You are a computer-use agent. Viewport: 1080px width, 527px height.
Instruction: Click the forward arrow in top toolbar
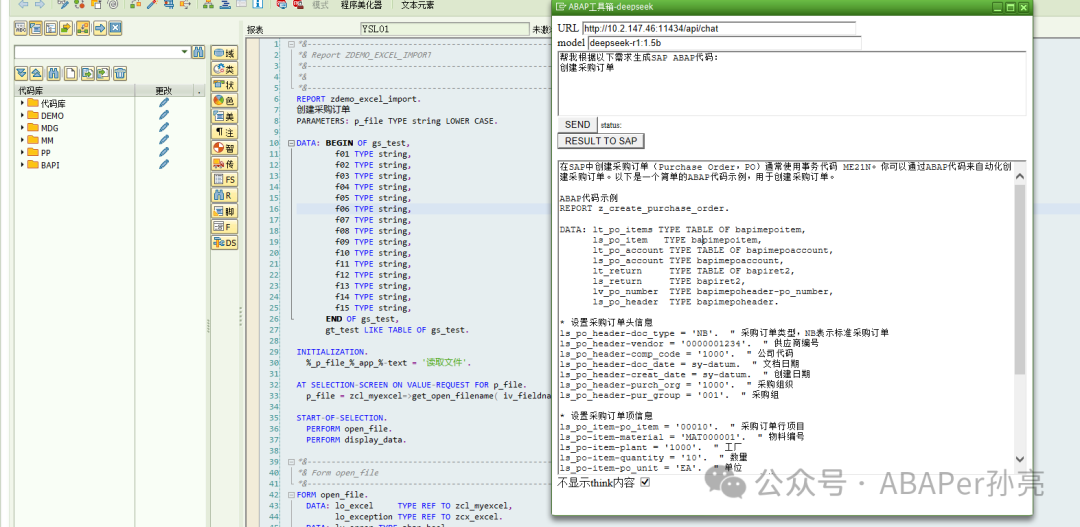(x=39, y=5)
